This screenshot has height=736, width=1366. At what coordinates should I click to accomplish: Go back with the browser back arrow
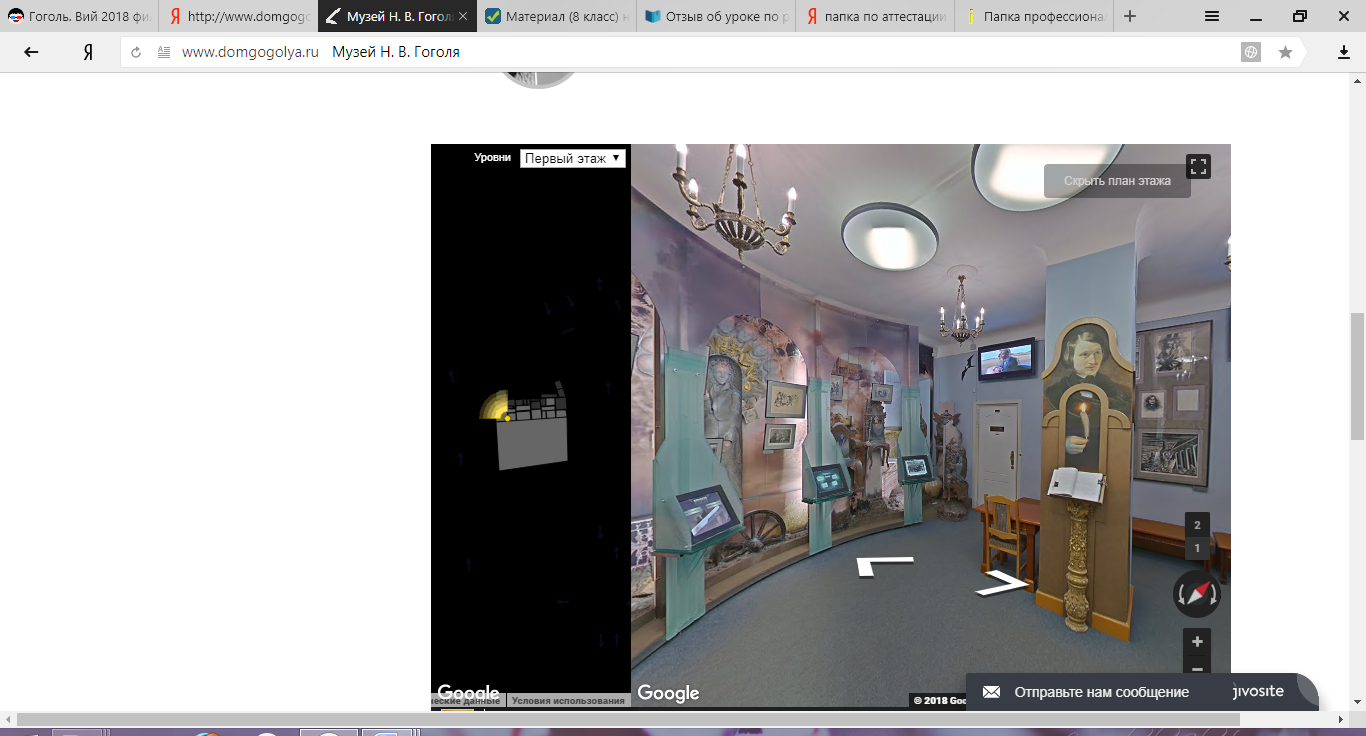click(x=31, y=52)
